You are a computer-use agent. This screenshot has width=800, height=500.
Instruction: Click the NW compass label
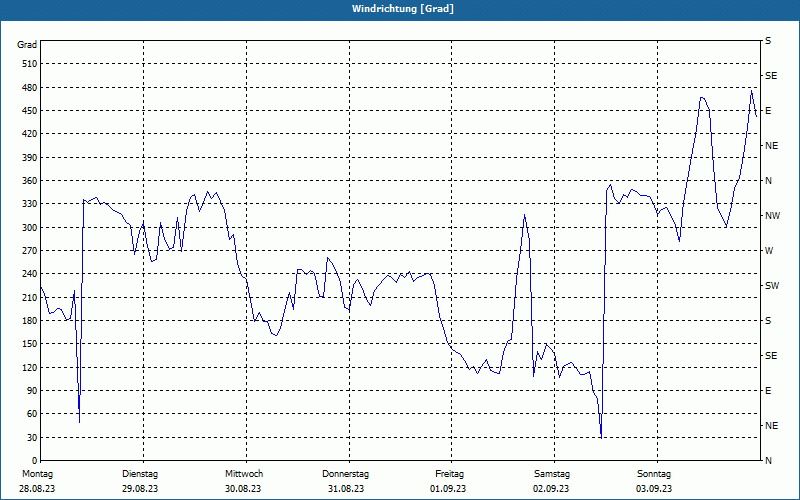(772, 216)
